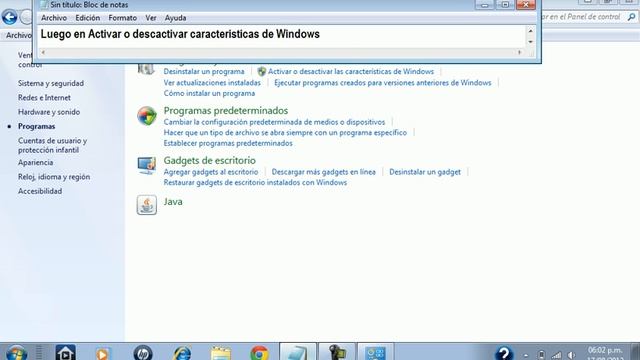Open the house icon app on taskbar

pos(66,353)
